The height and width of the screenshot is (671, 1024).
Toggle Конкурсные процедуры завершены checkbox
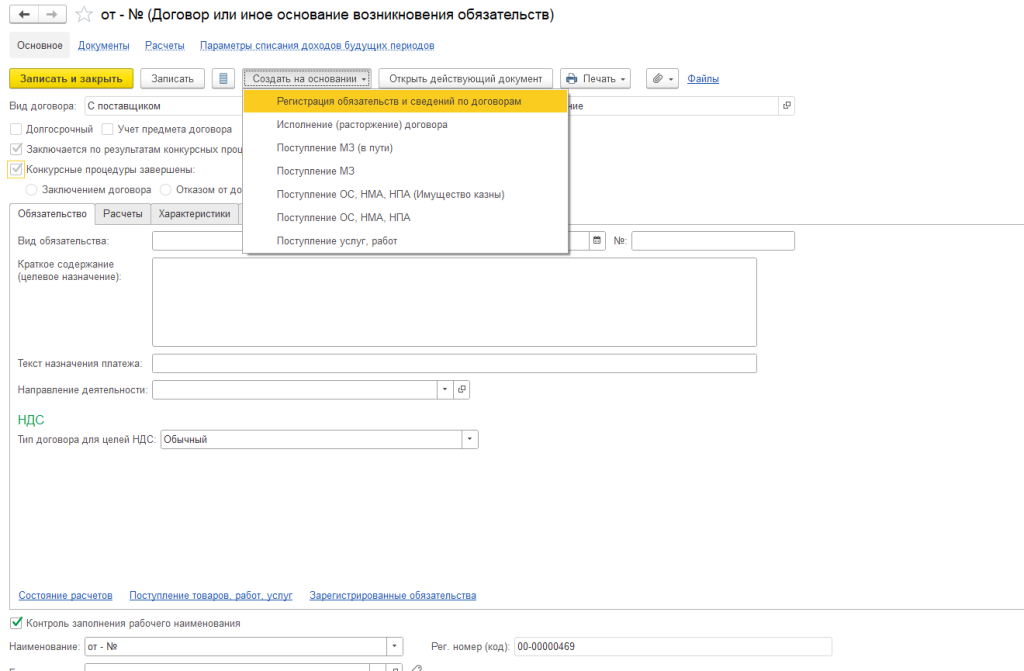[x=16, y=169]
